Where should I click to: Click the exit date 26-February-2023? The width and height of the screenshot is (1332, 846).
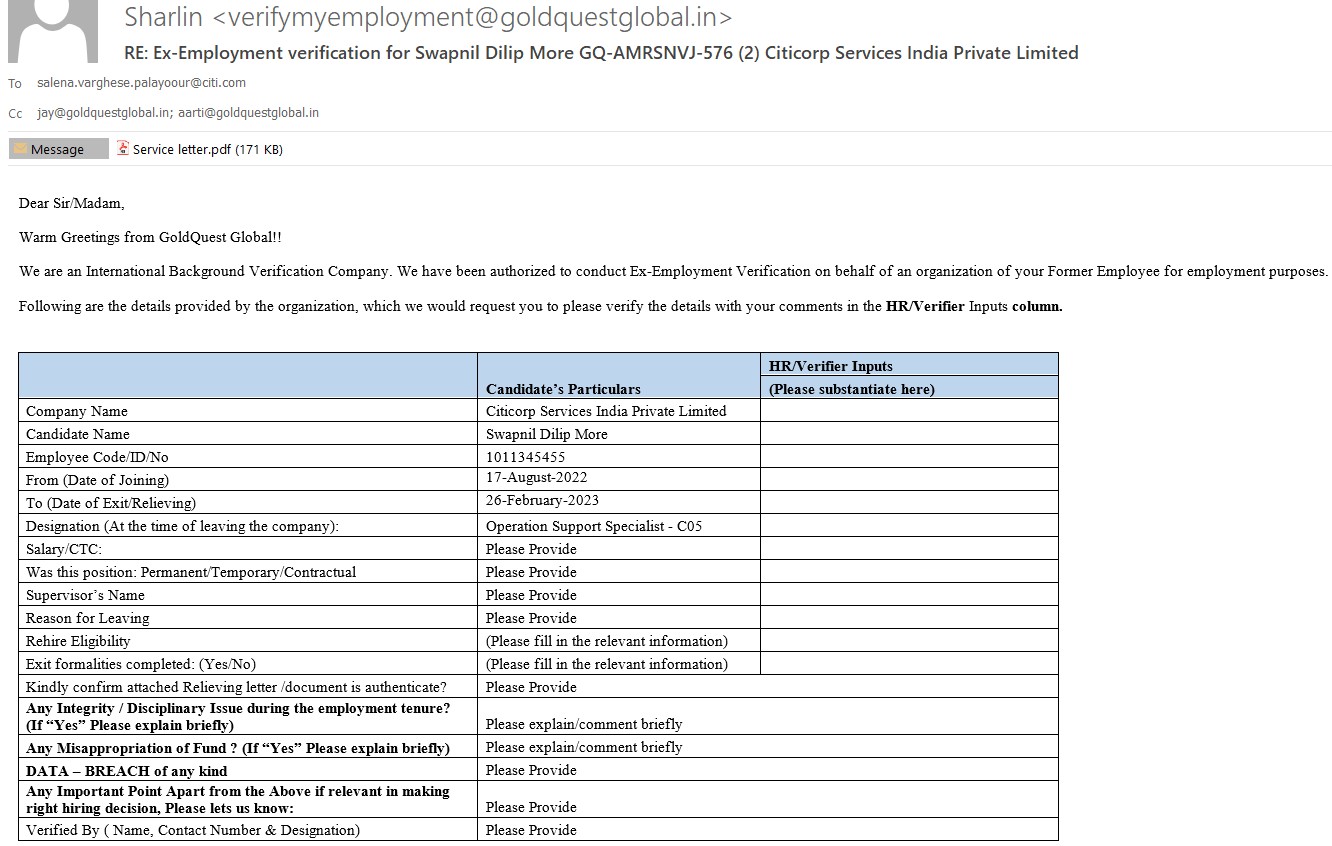tap(543, 501)
